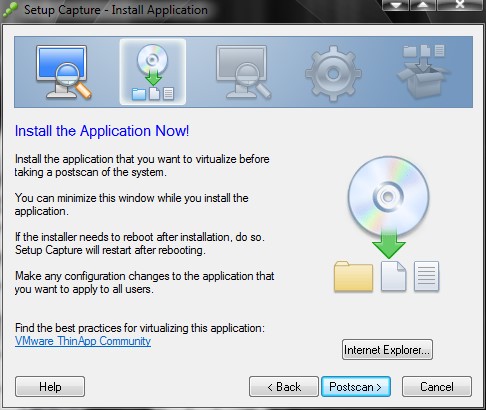This screenshot has width=486, height=410.
Task: Cancel the Setup Capture wizard
Action: 437,387
